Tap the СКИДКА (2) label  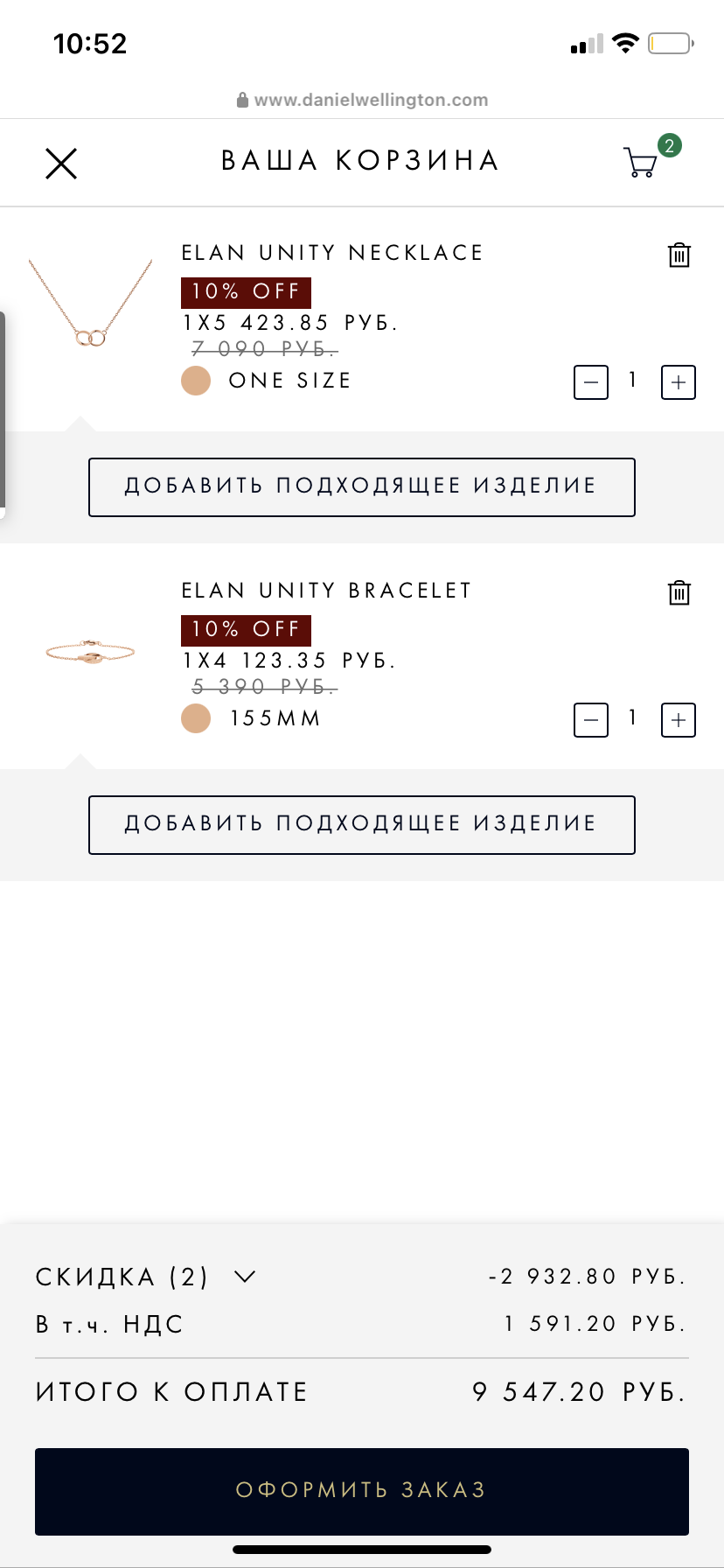[122, 1277]
